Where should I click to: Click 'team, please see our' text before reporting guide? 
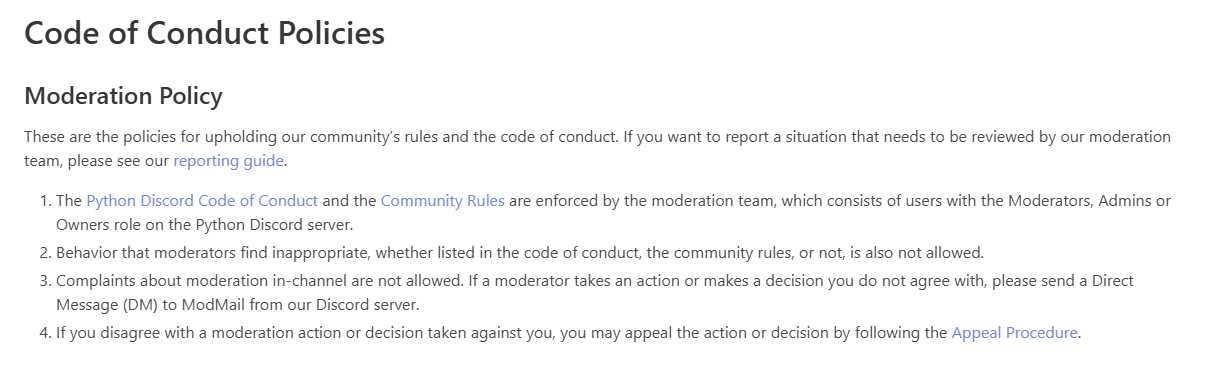tap(96, 160)
